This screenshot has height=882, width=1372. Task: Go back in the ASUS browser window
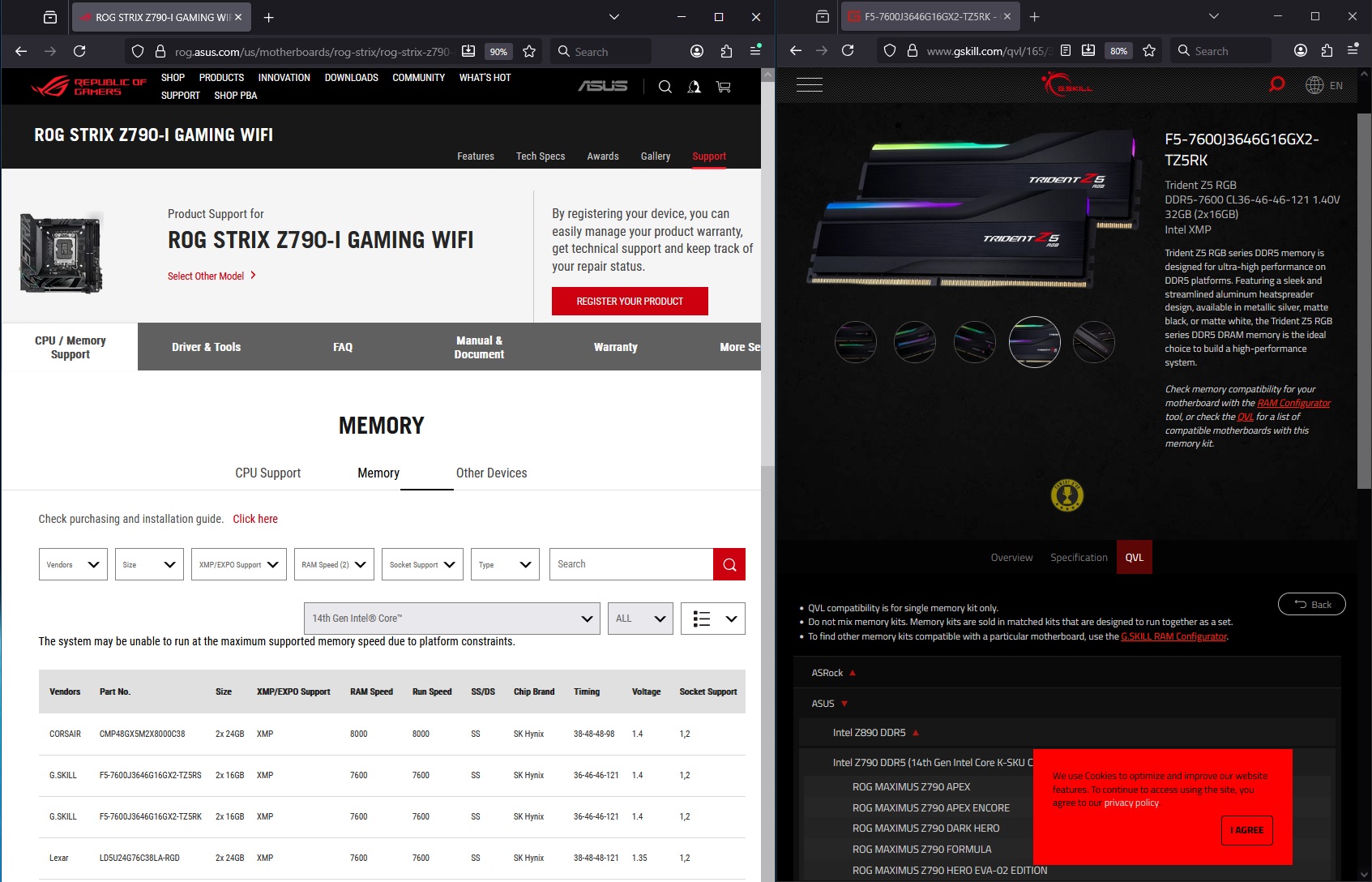pos(21,51)
